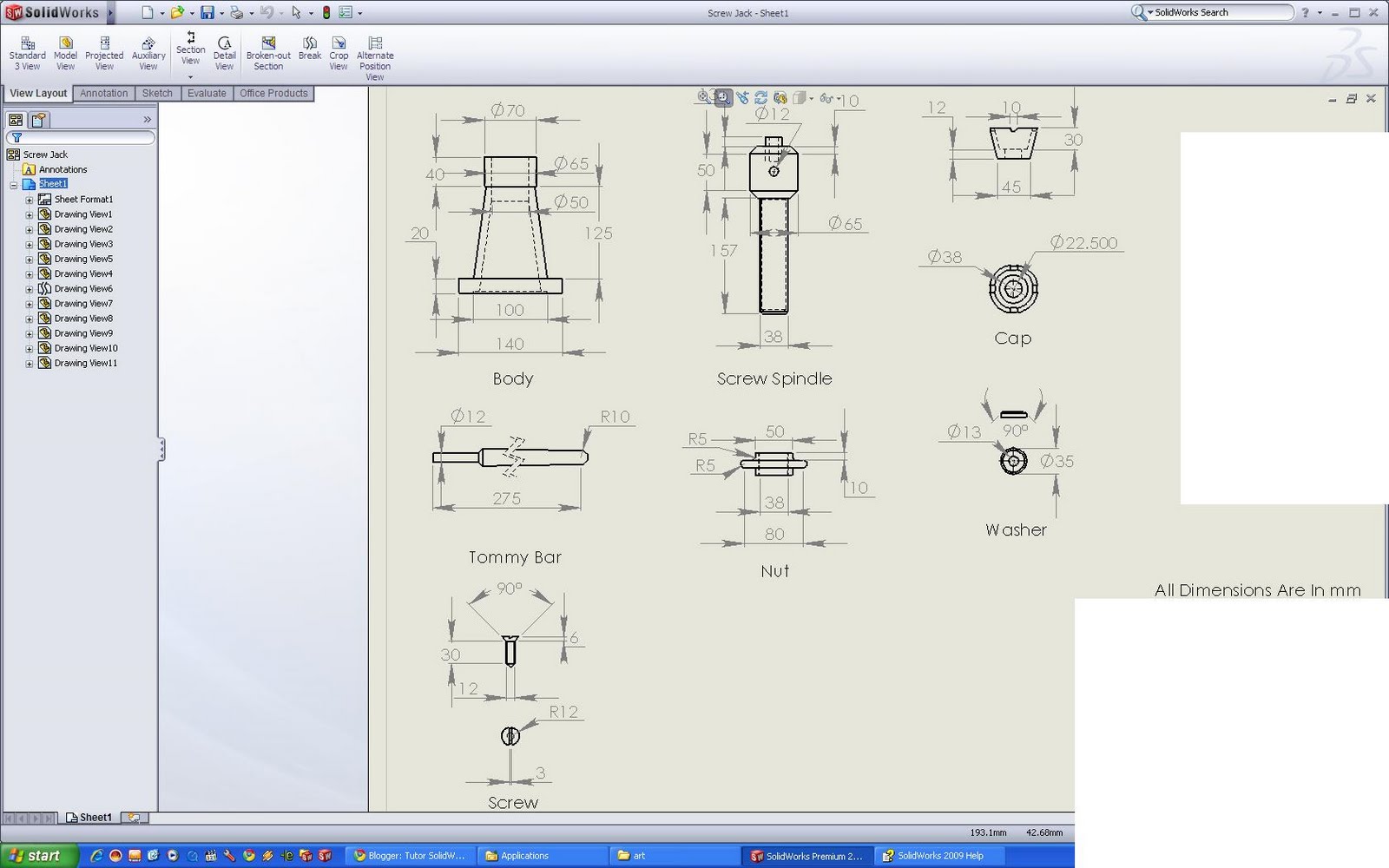Enable the Rotate View mode
1389x868 pixels.
tap(760, 97)
